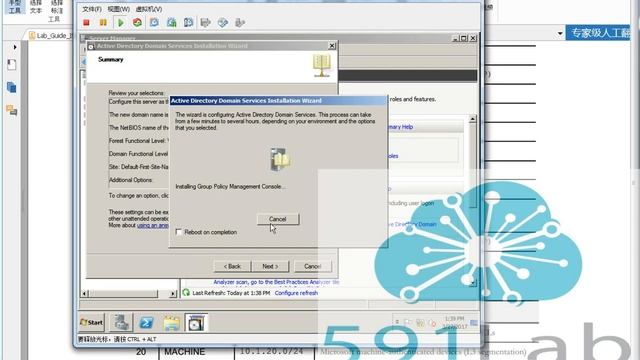640x360 pixels.
Task: Launch PowerShell from the VM taskbar
Action: [146, 323]
